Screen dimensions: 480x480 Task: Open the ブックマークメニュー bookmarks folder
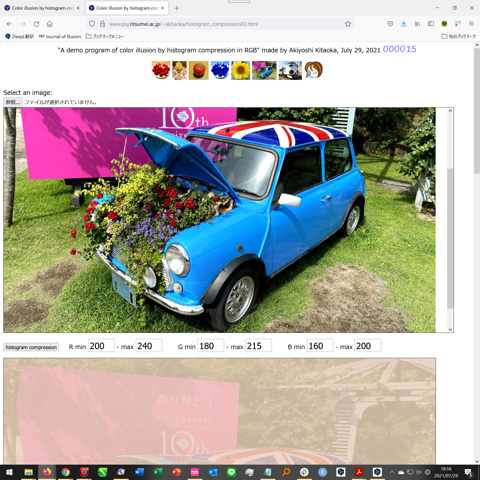point(105,36)
